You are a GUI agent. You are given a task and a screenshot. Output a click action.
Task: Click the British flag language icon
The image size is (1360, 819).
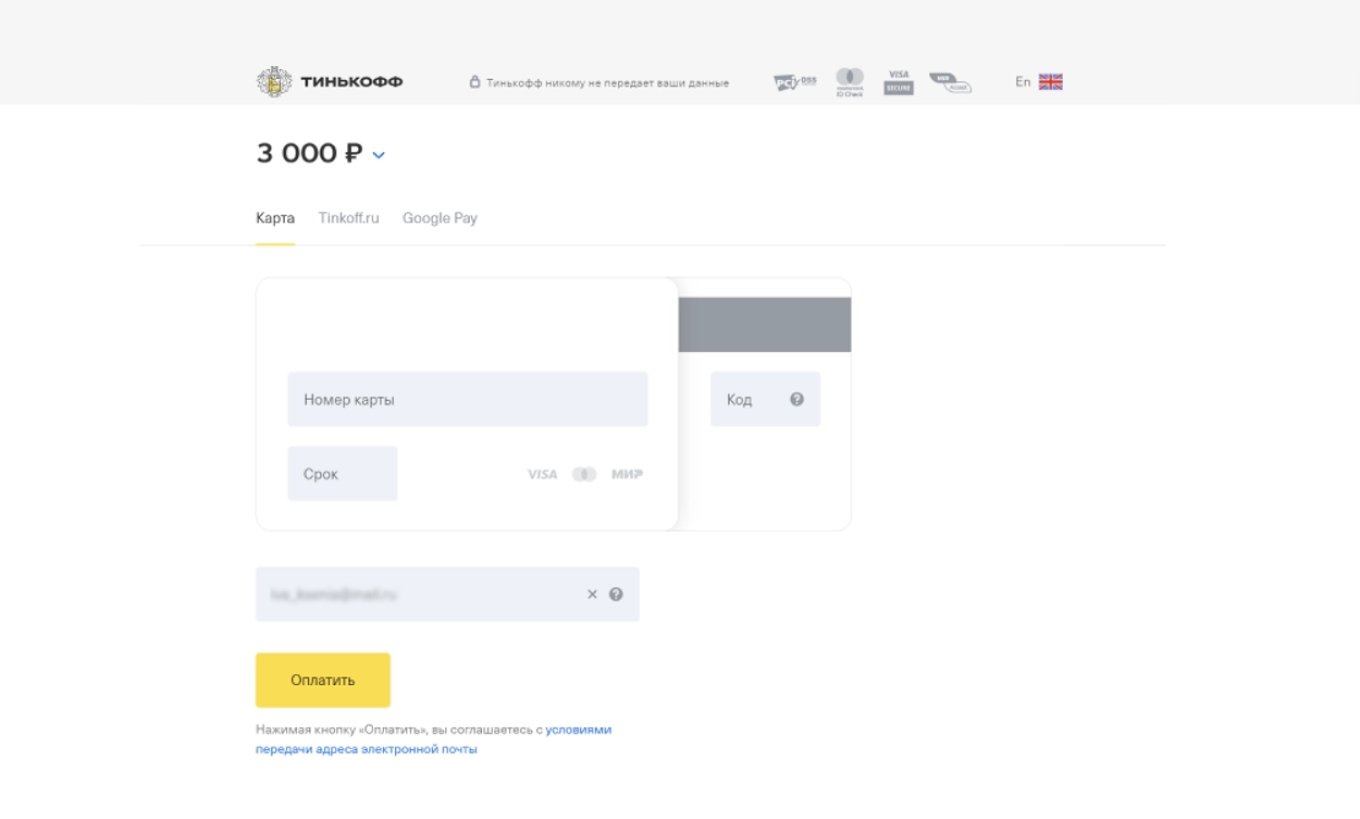point(1050,81)
